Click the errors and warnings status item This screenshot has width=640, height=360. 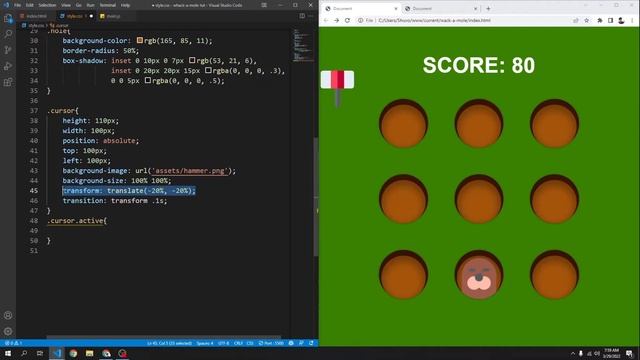point(13,343)
